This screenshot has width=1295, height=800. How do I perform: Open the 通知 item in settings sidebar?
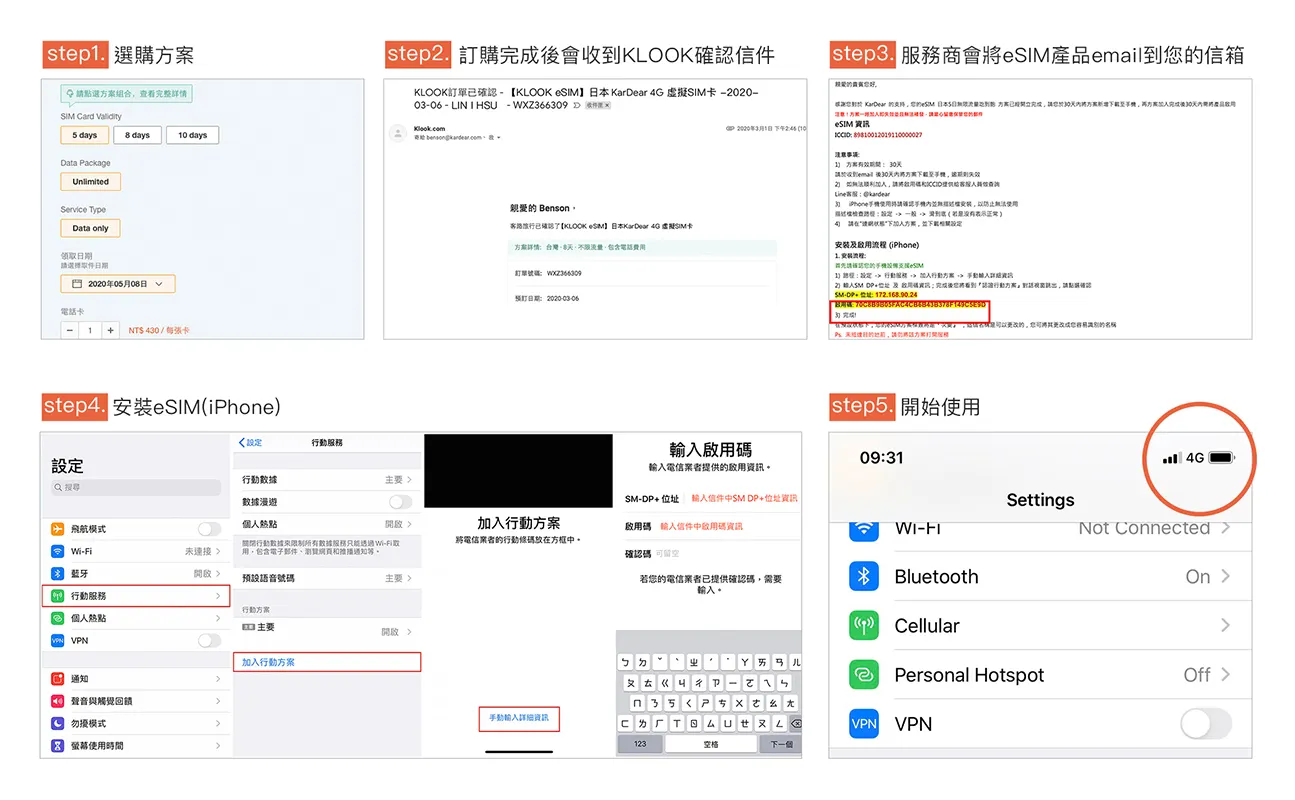[x=136, y=679]
